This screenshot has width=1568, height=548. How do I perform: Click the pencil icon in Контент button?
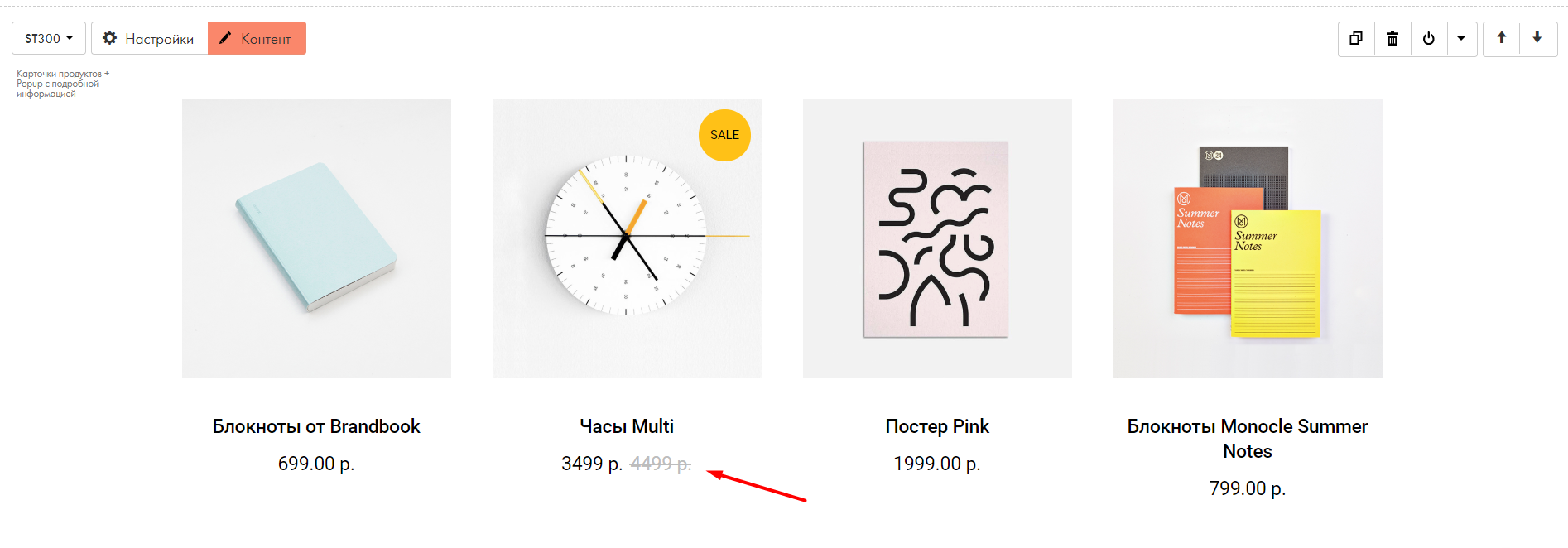click(x=225, y=38)
